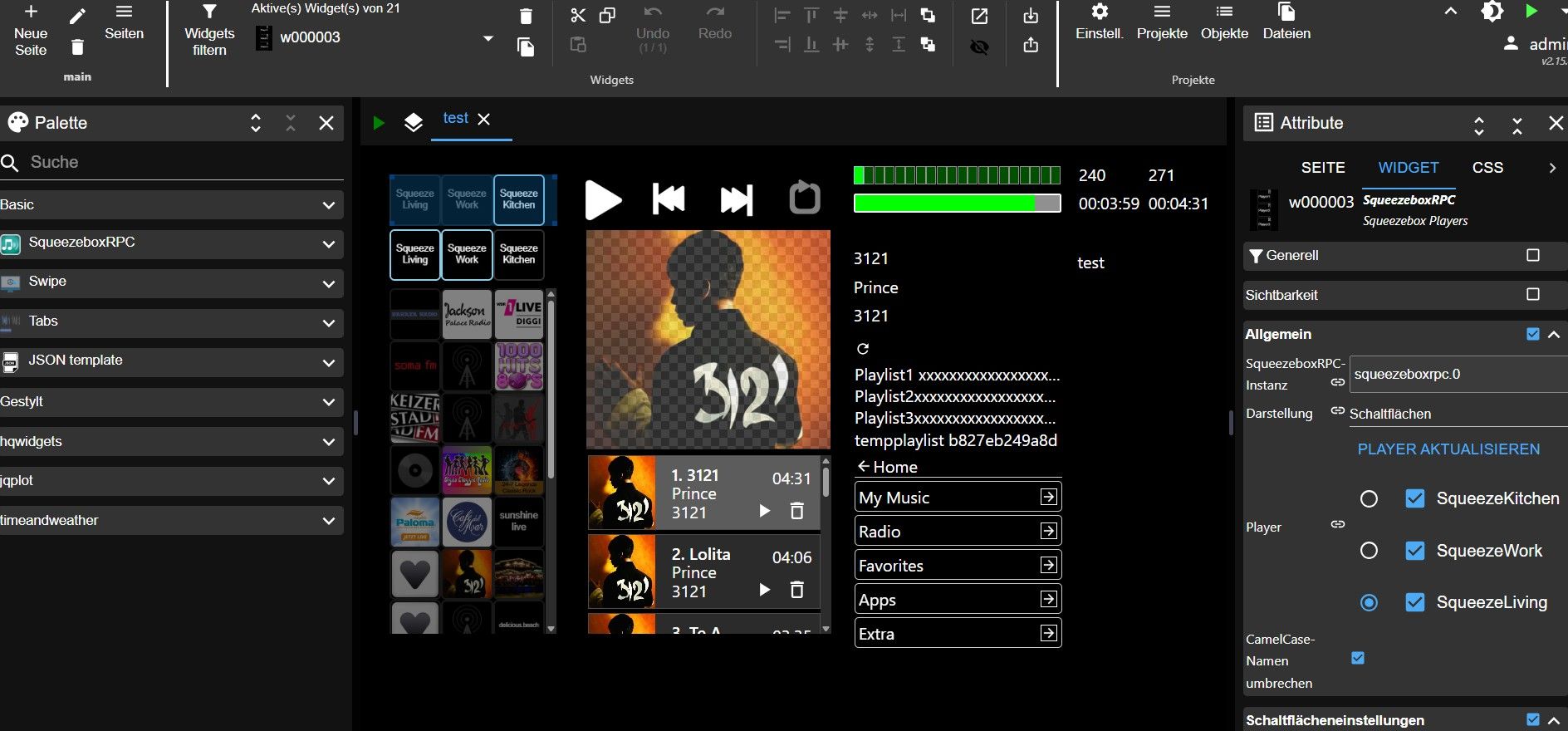This screenshot has width=1568, height=731.
Task: Go back to Home in browser menu
Action: pos(887,467)
